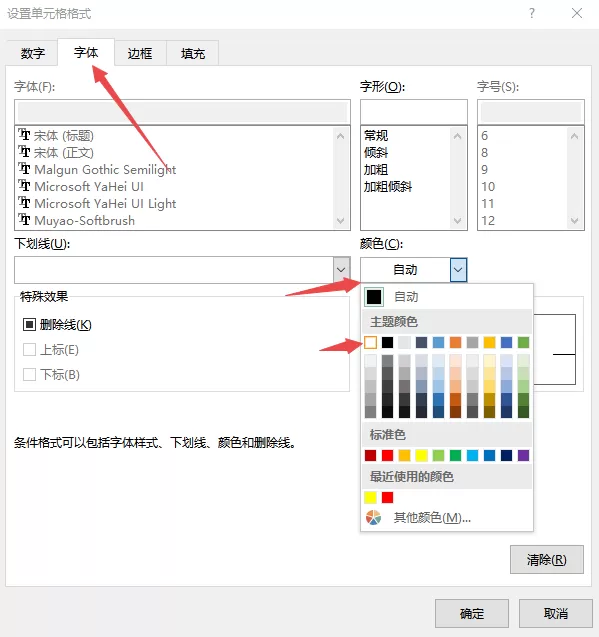This screenshot has width=599, height=637.
Task: Select font size 11
Action: [488, 204]
